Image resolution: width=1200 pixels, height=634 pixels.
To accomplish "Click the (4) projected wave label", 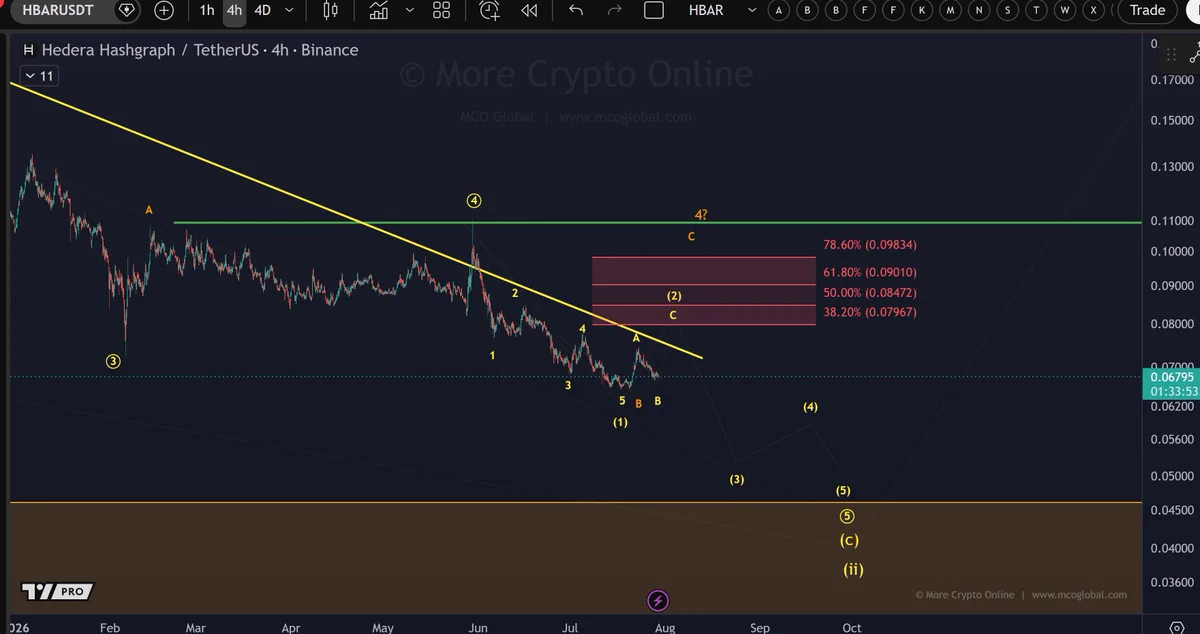I will (811, 407).
